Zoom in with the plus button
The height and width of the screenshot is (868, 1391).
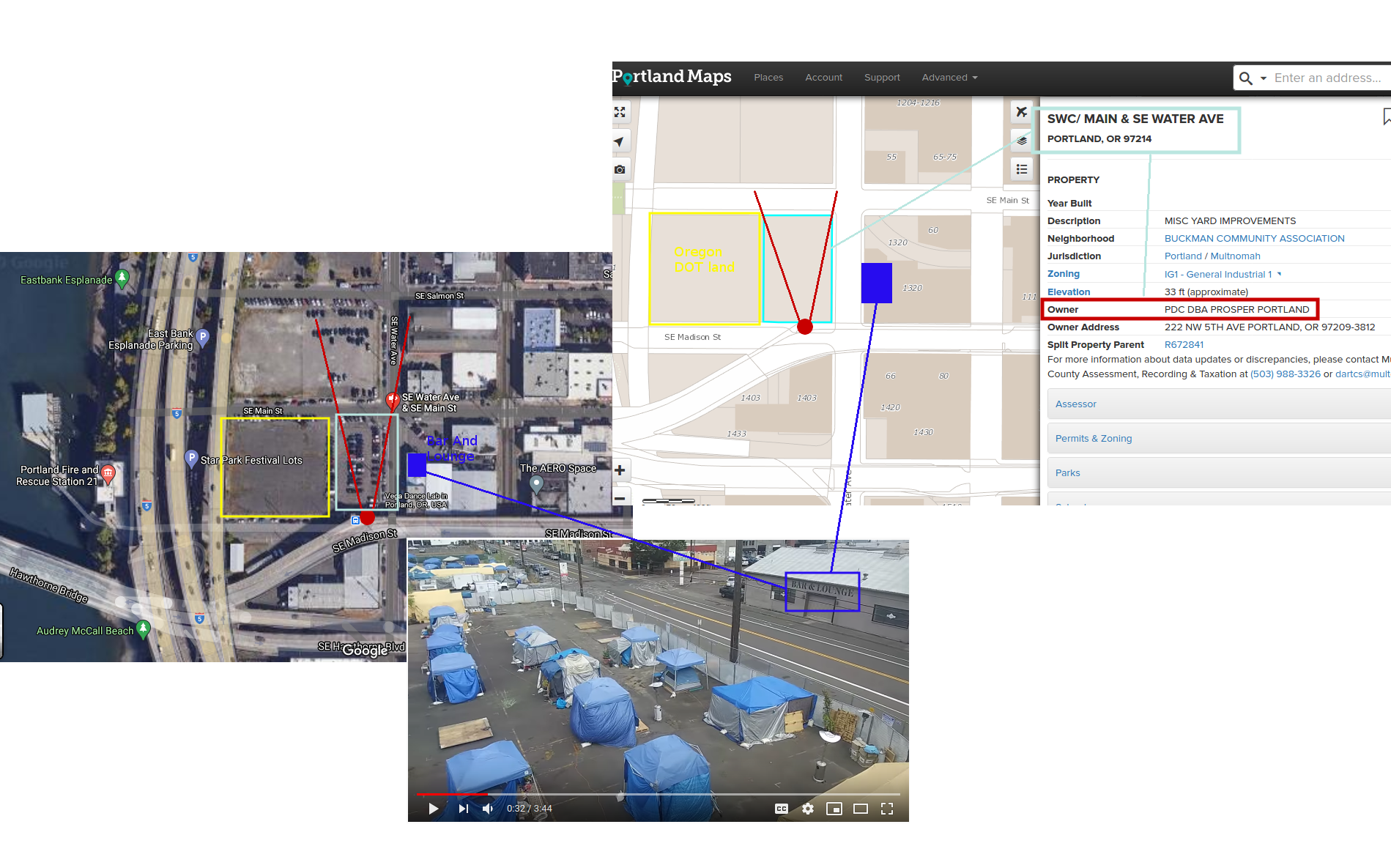coord(620,470)
